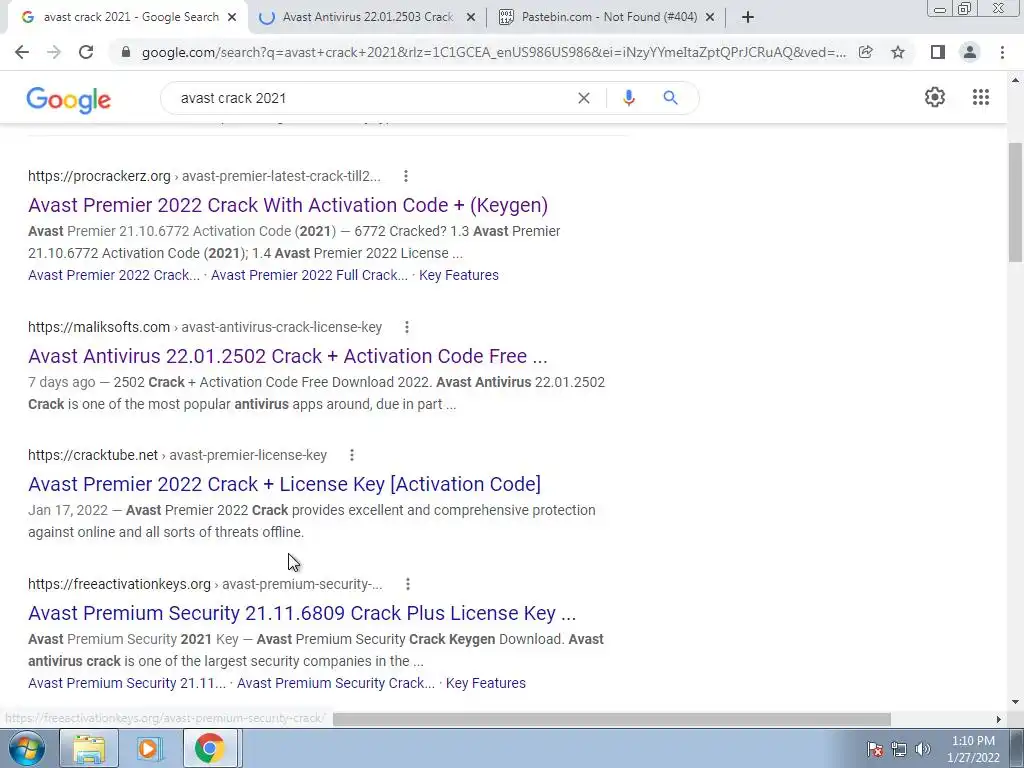1024x768 pixels.
Task: Open more options for cracktube.net result
Action: tap(351, 455)
